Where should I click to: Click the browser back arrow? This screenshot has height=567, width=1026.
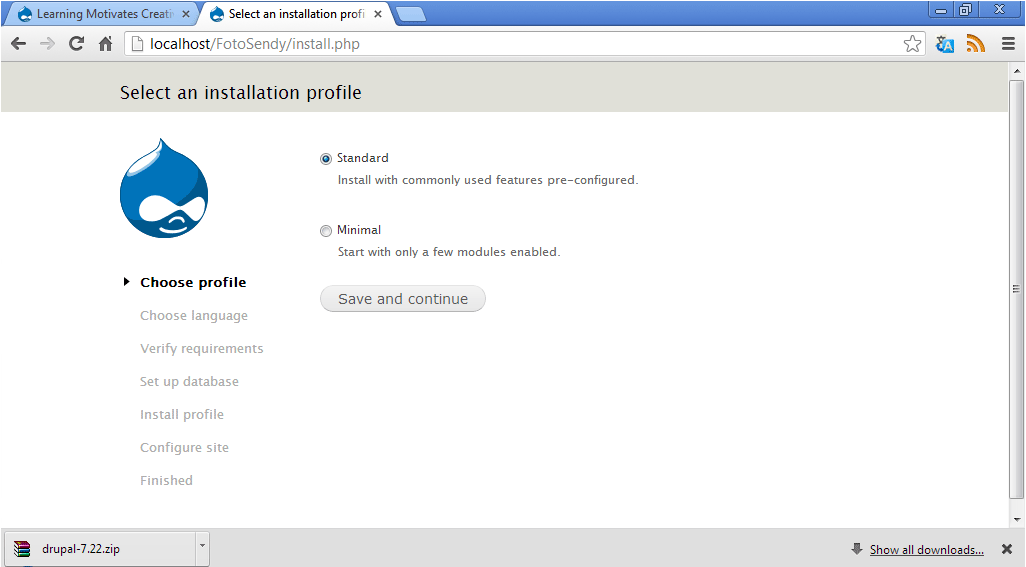(18, 44)
